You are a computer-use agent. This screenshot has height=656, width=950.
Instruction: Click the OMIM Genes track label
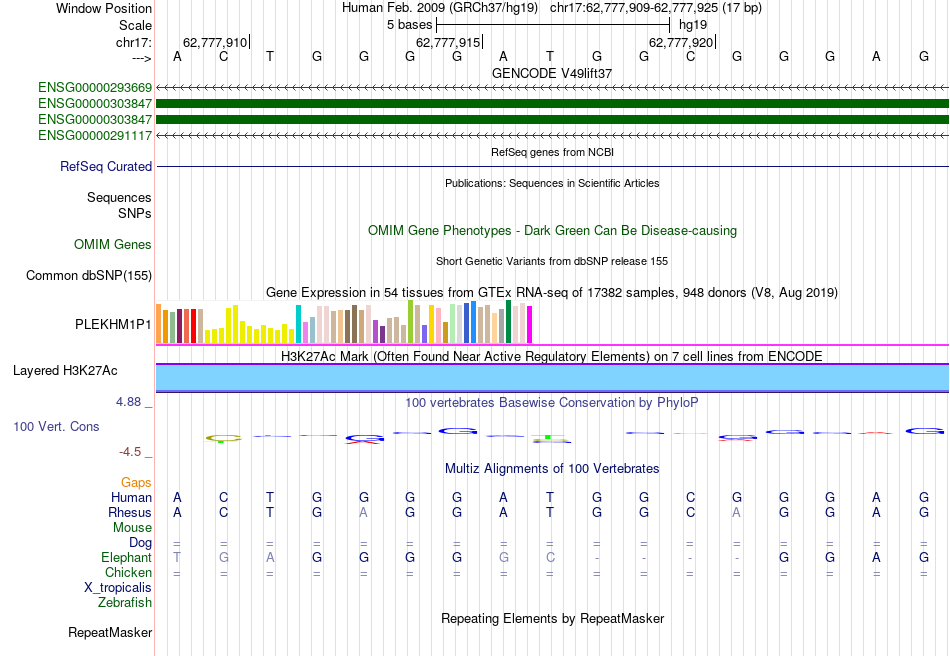point(113,244)
